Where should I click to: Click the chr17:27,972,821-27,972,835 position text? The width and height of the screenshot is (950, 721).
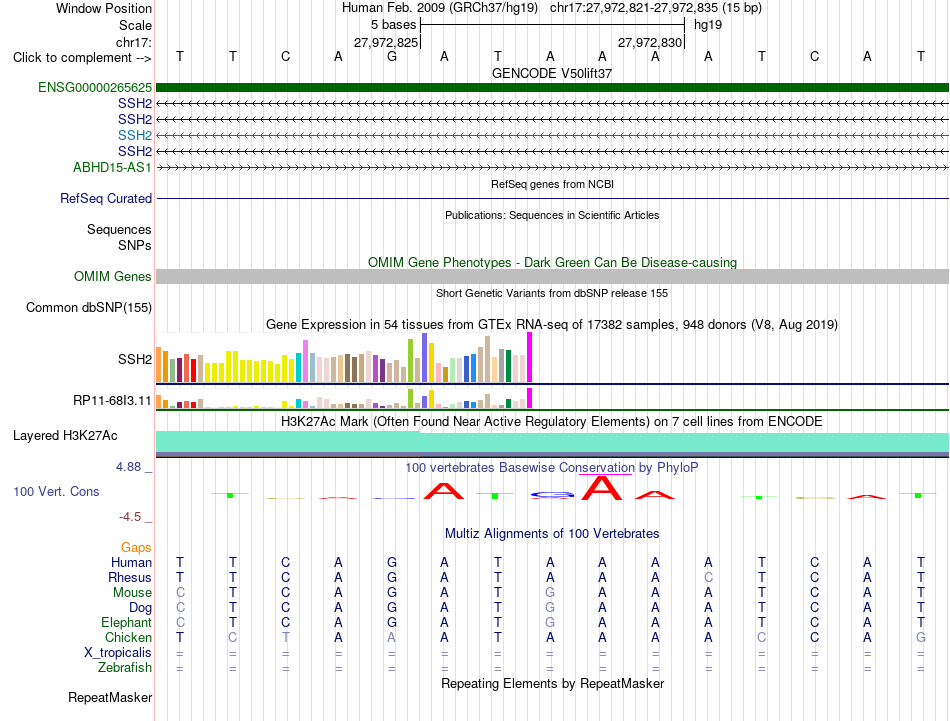634,8
